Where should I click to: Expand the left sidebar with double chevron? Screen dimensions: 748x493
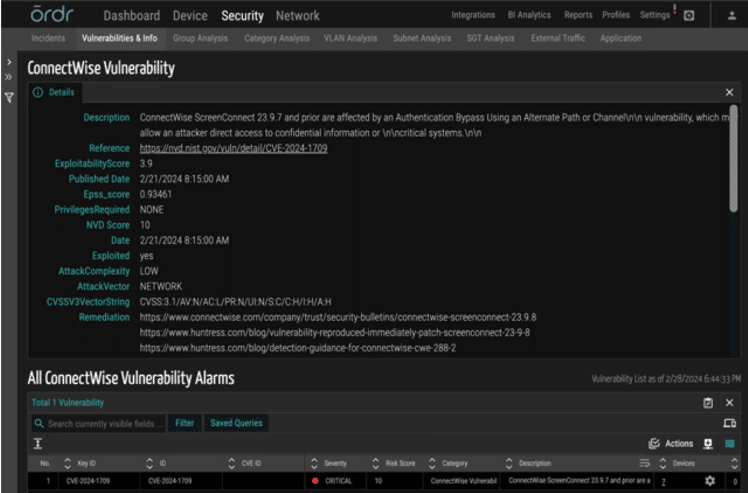click(9, 77)
